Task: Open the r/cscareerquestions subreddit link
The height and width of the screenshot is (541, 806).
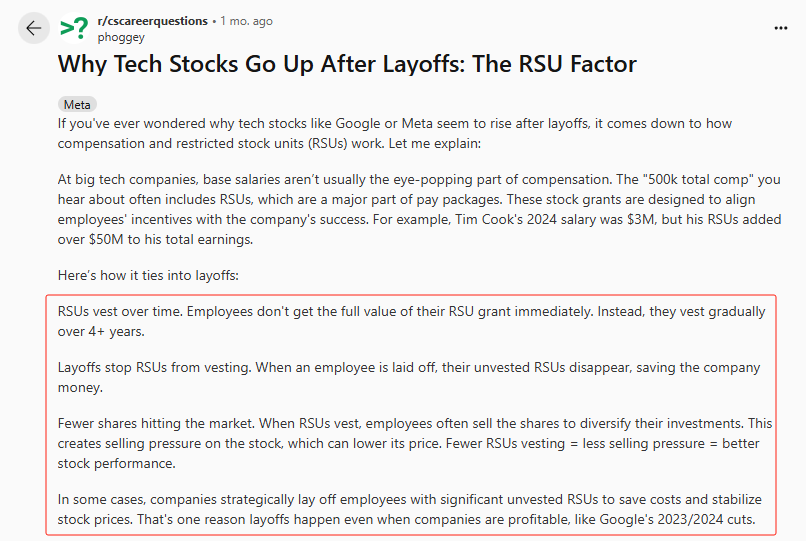Action: 152,21
